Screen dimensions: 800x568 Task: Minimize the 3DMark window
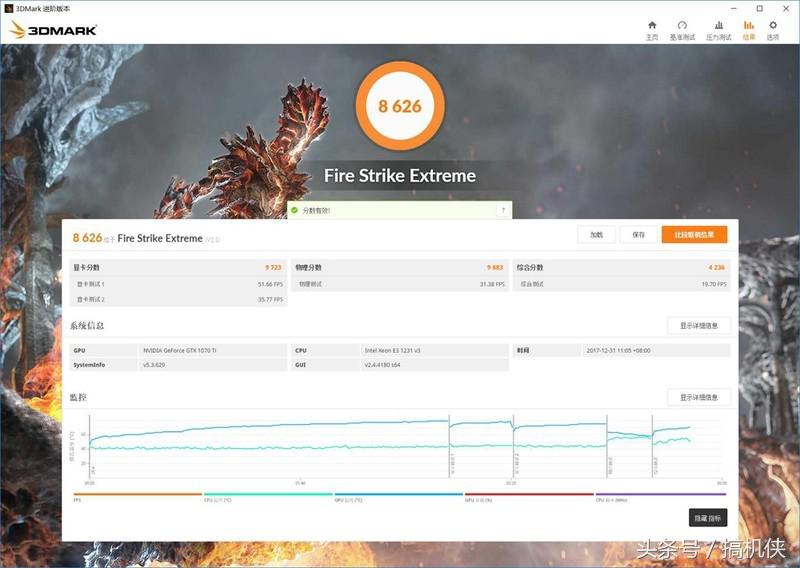pos(734,8)
